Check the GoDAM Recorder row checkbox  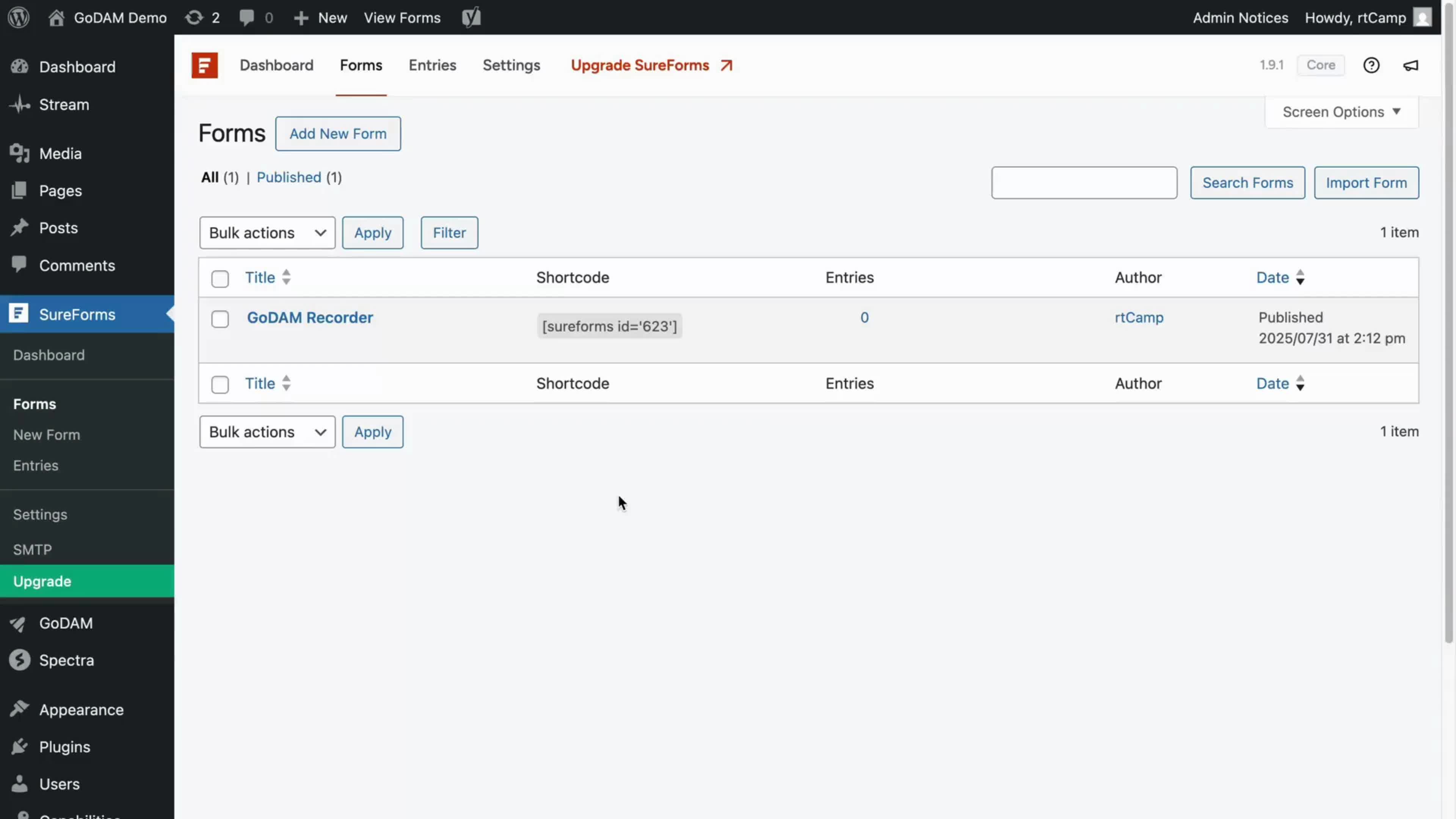pyautogui.click(x=220, y=319)
